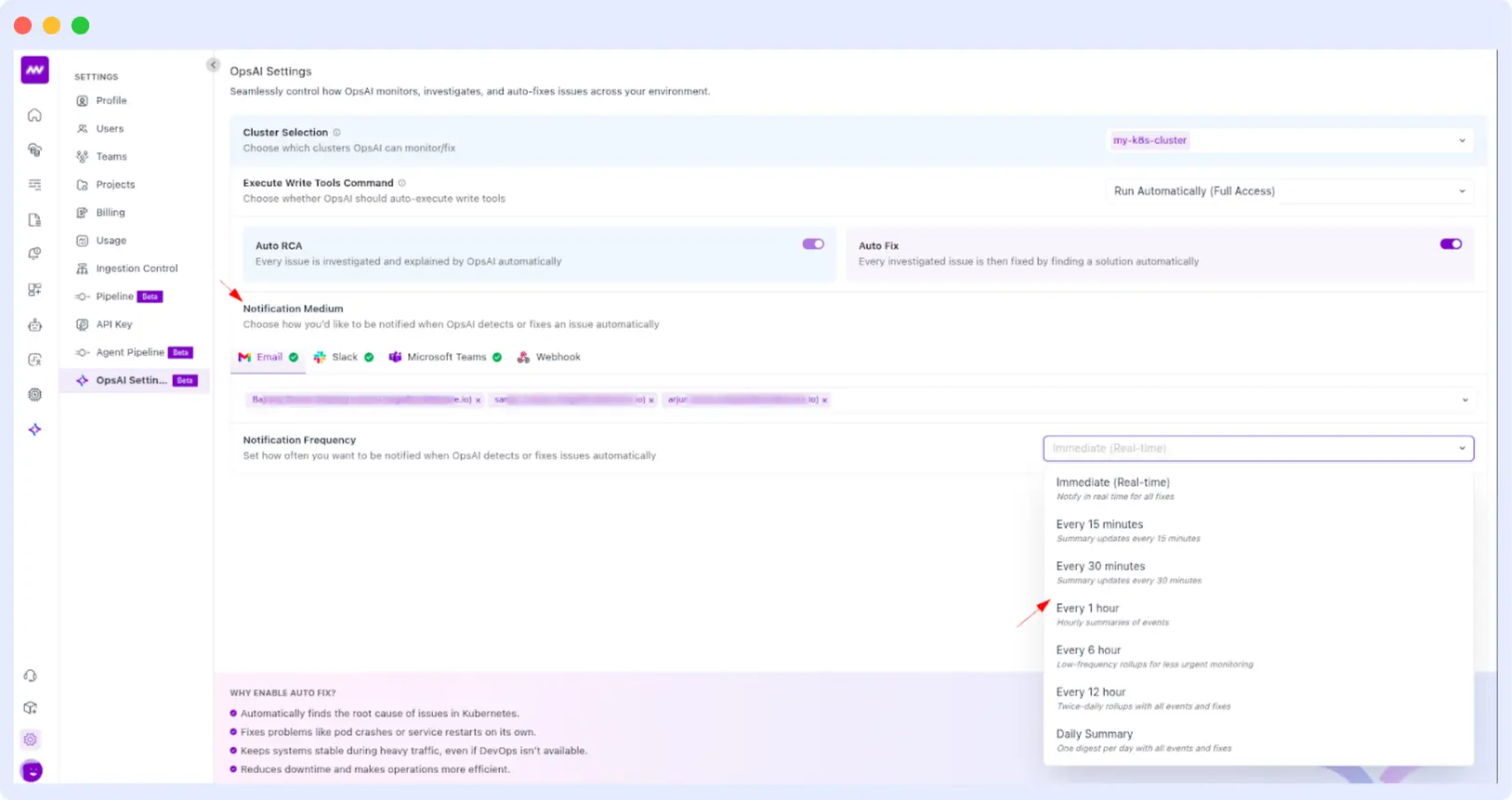Click the Notification Frequency search field
Screen dimensions: 1512x800
point(1245,448)
